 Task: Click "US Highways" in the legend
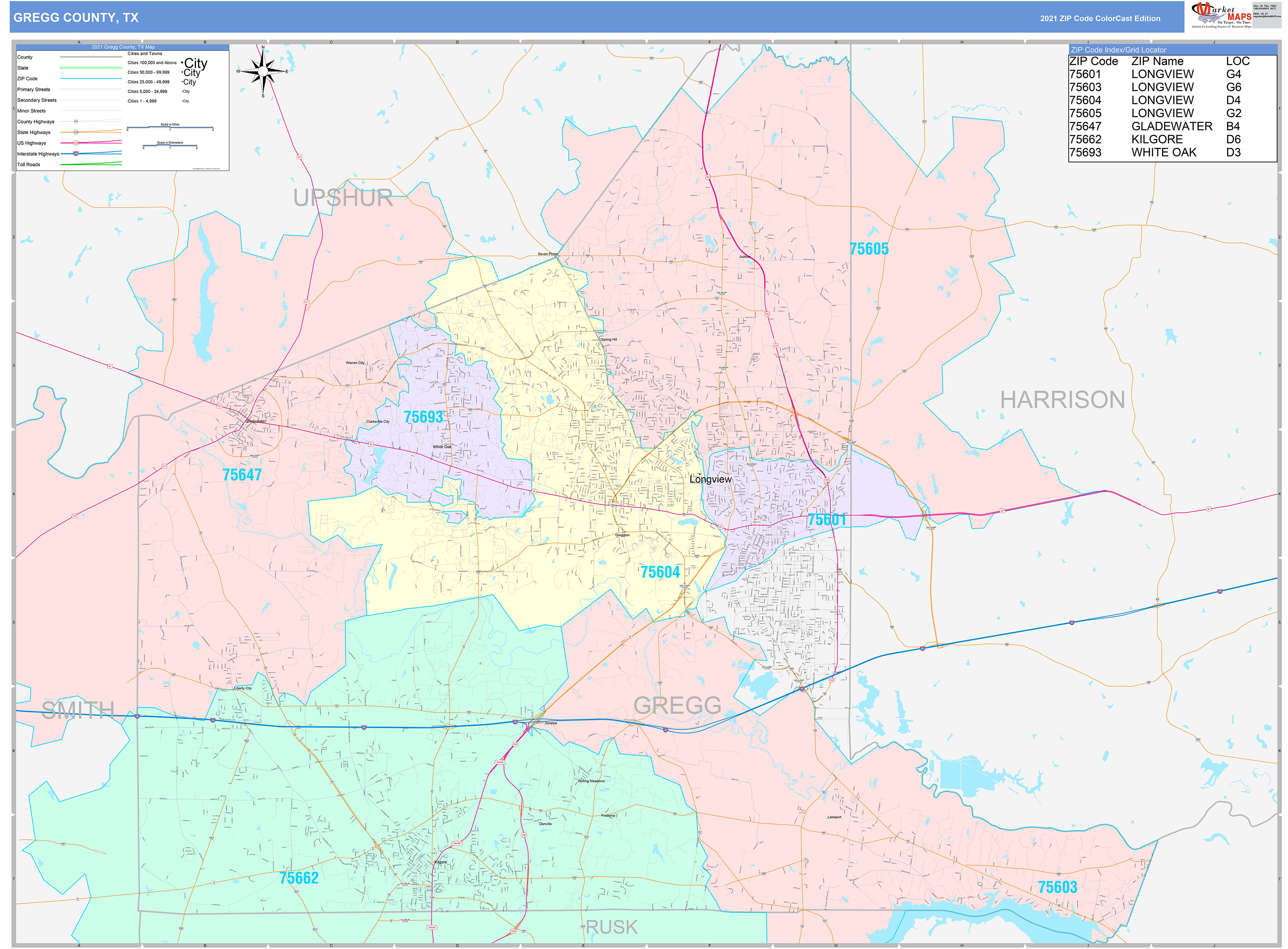coord(32,143)
